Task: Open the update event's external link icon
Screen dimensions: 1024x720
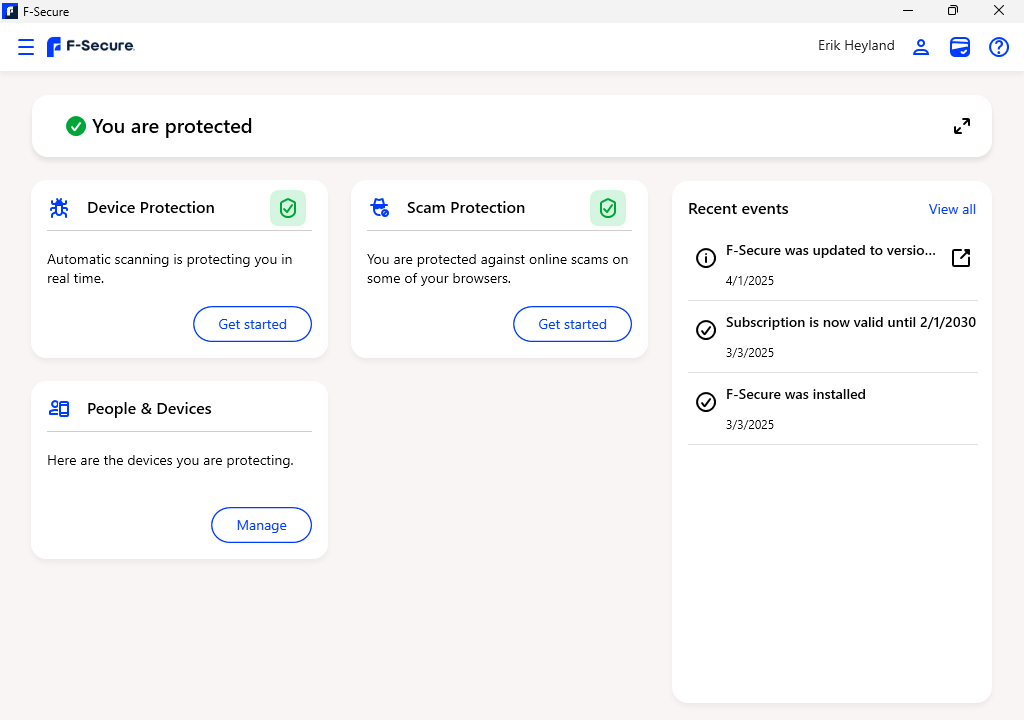Action: pos(960,258)
